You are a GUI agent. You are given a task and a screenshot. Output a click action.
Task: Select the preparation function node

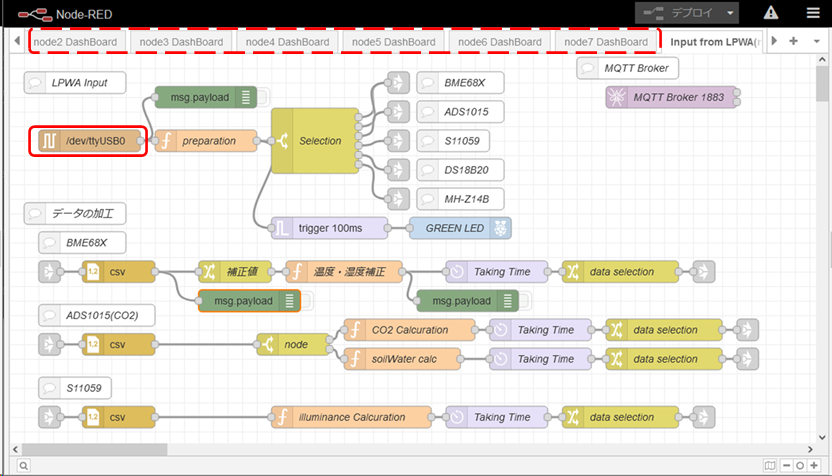pyautogui.click(x=207, y=141)
